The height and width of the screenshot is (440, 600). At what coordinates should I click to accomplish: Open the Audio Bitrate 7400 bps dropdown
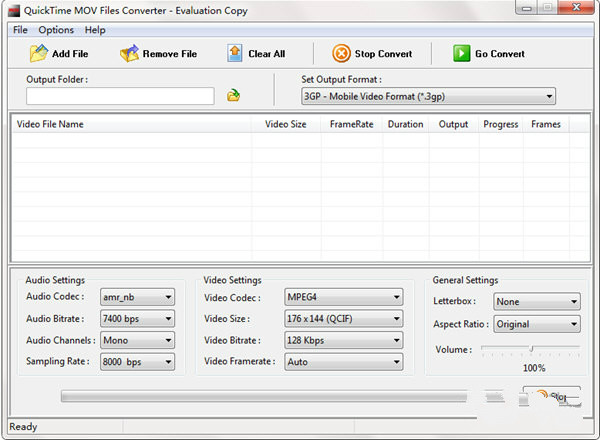(137, 319)
